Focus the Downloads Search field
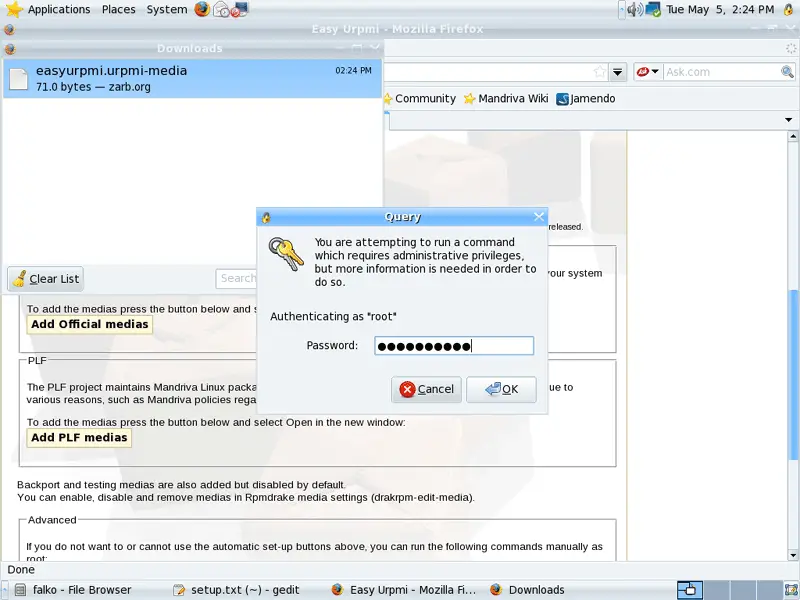800x600 pixels. [236, 279]
